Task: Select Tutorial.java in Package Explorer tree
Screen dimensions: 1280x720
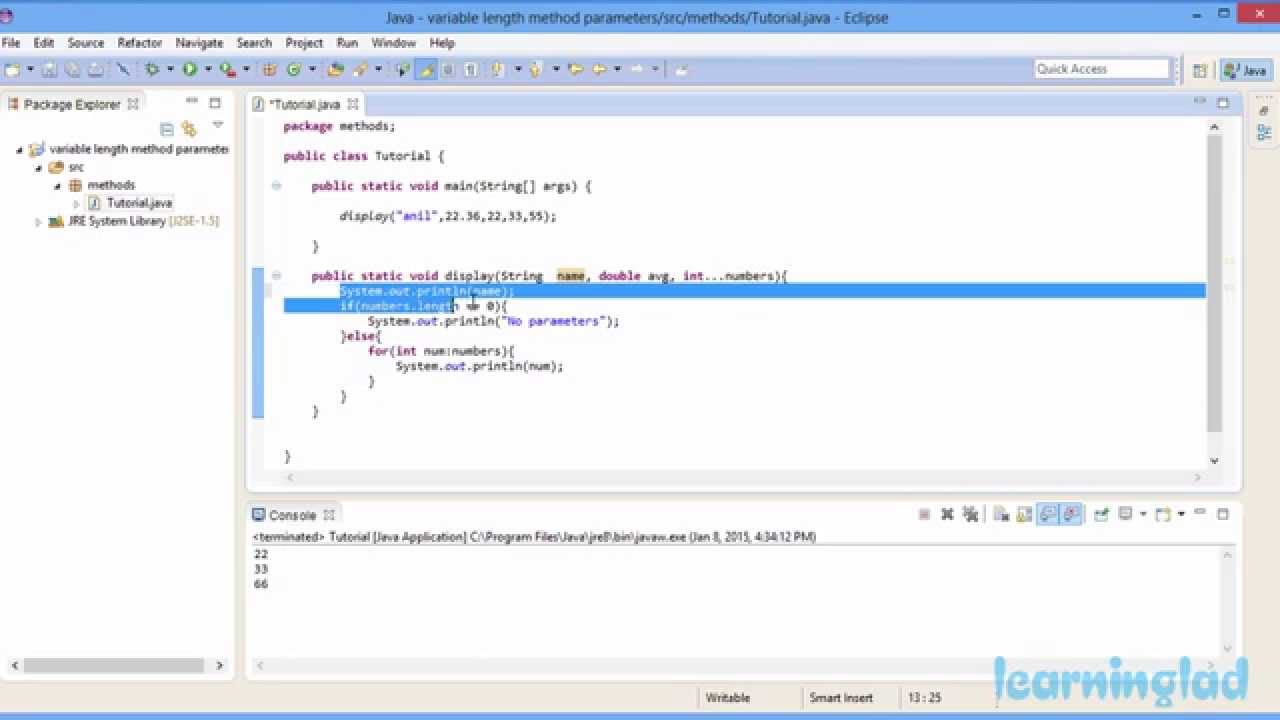Action: 139,203
